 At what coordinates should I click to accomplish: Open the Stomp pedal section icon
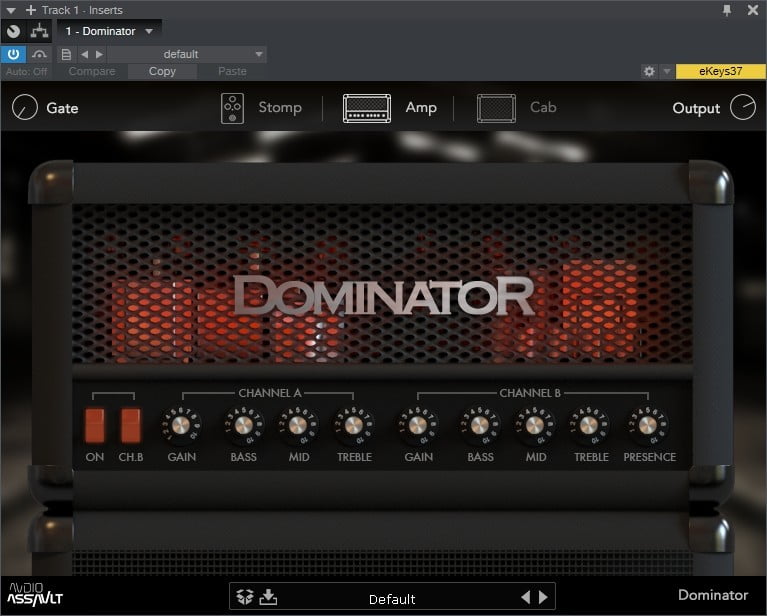(x=232, y=108)
